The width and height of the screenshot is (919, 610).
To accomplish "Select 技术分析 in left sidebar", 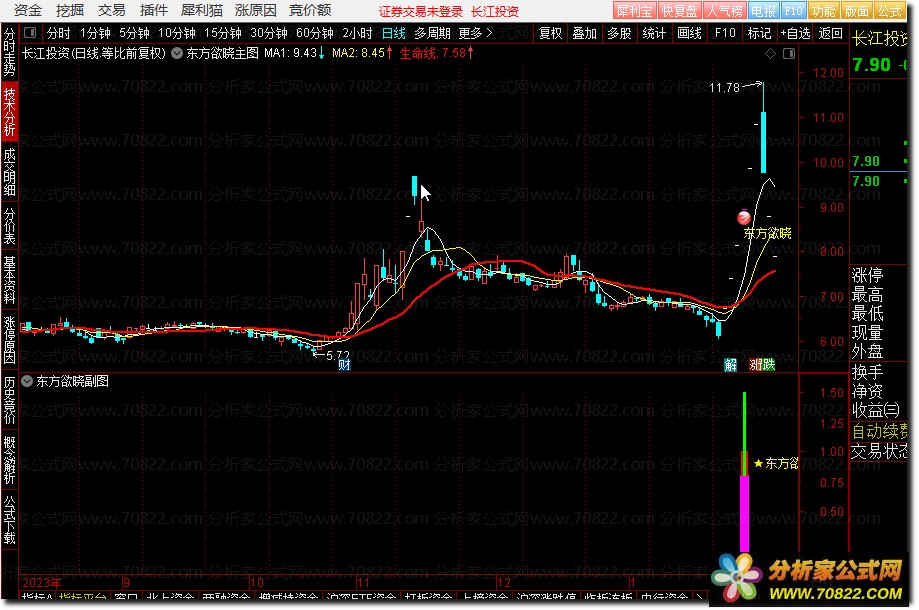I will click(9, 112).
